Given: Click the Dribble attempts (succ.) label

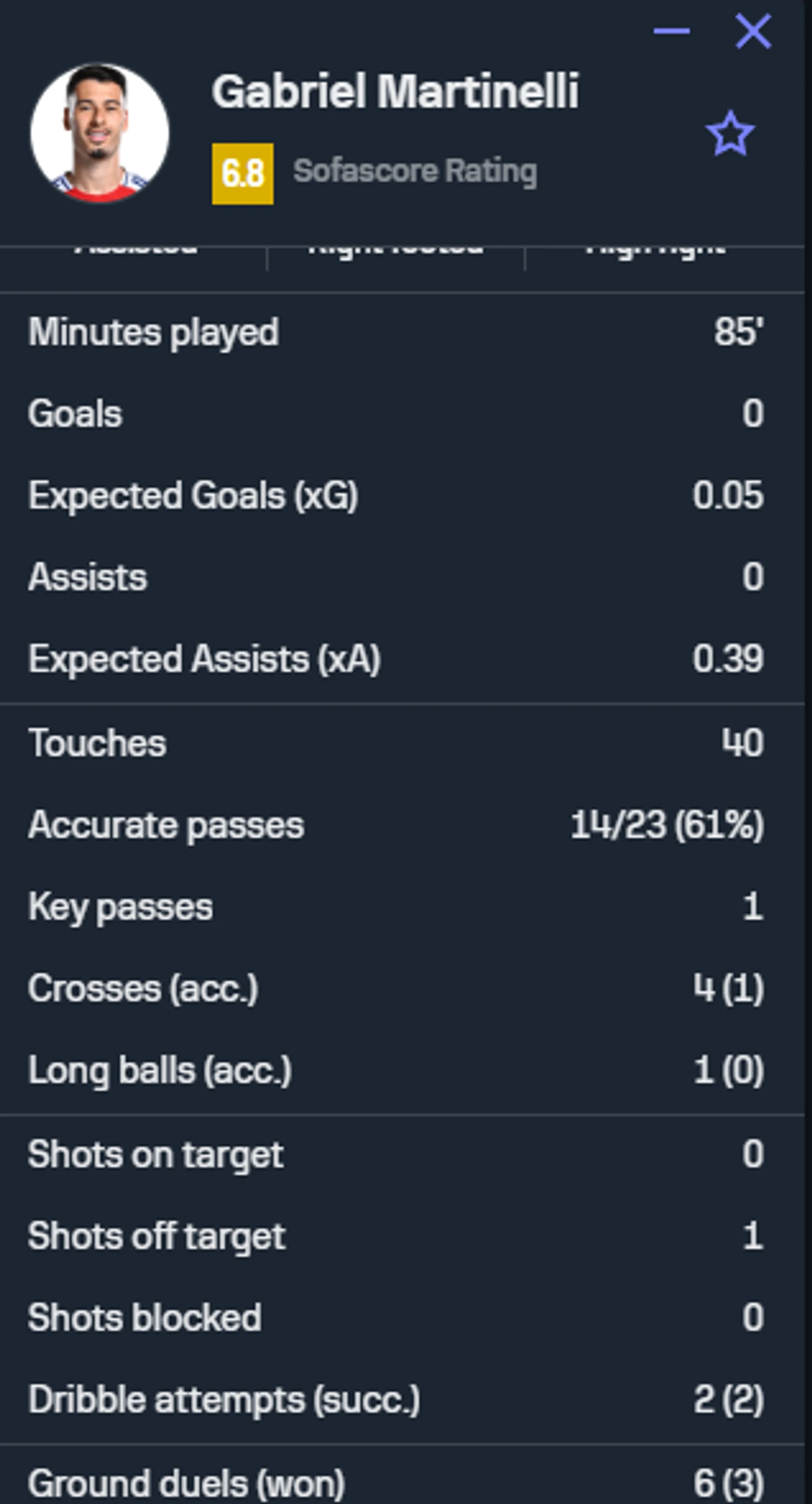Looking at the screenshot, I should coord(224,1399).
